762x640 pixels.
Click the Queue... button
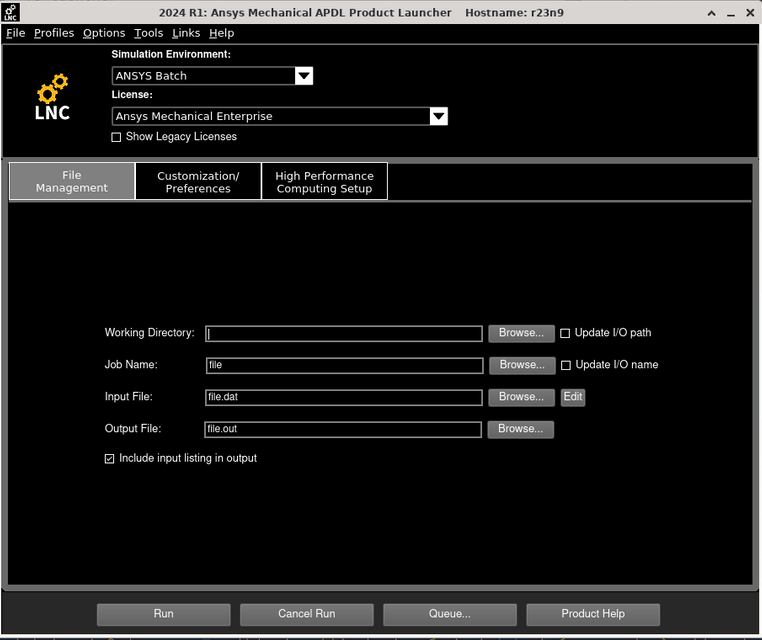pyautogui.click(x=450, y=614)
